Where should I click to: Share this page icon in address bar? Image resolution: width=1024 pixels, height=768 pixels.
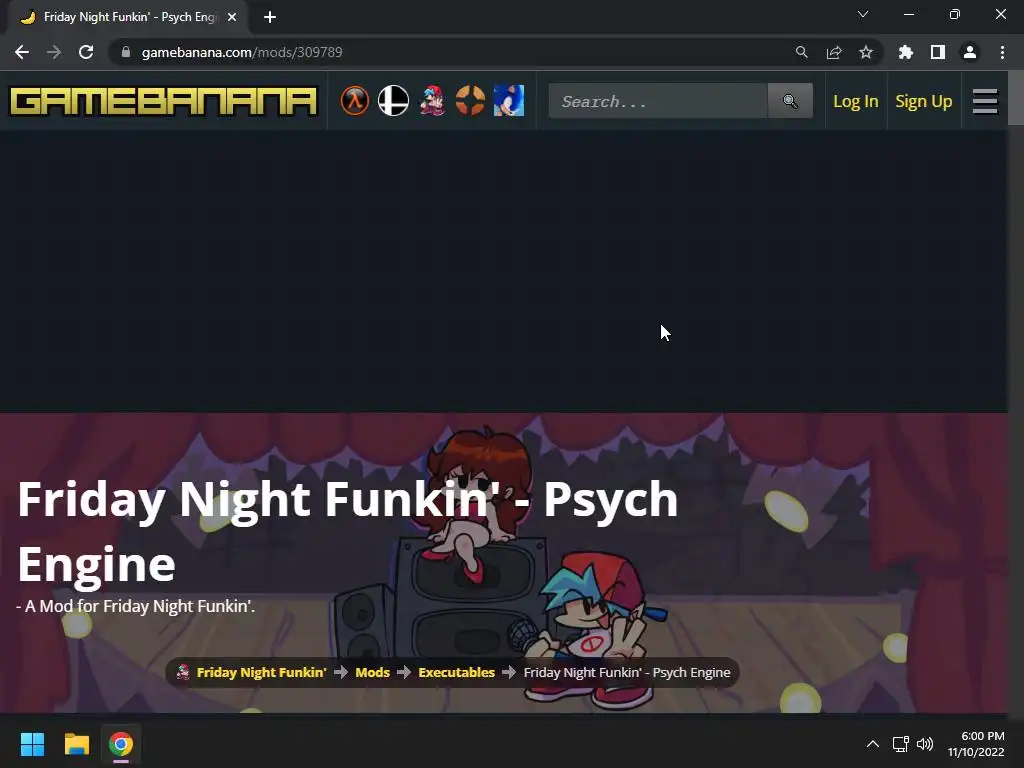pos(834,52)
